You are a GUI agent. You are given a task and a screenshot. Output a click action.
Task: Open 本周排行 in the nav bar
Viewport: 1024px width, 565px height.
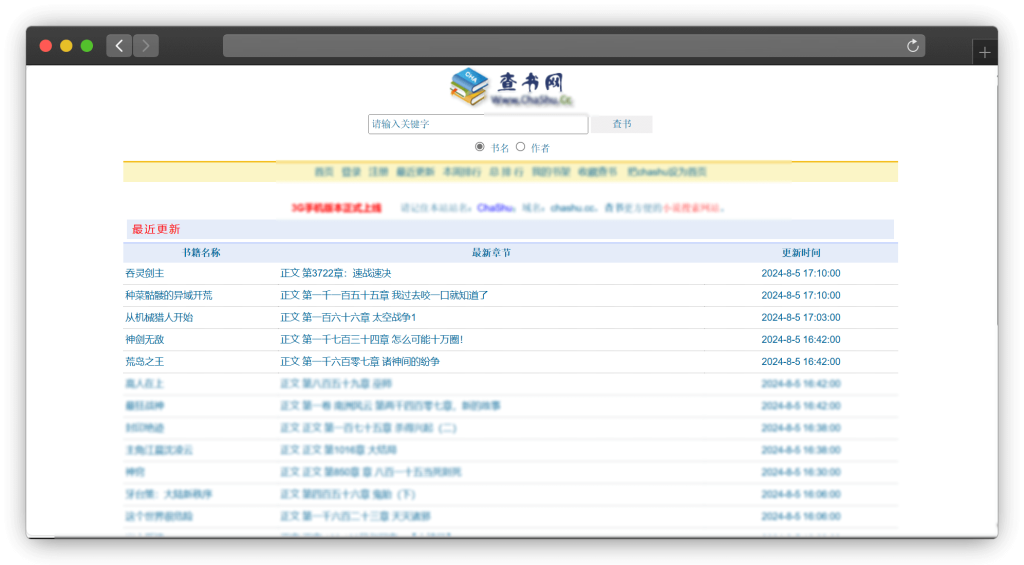click(x=462, y=172)
